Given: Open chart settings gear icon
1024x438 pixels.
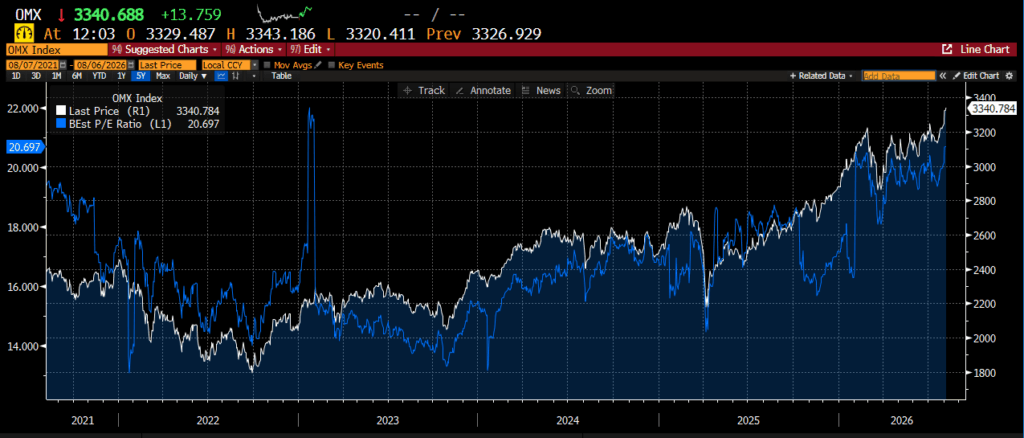Looking at the screenshot, I should point(1009,76).
